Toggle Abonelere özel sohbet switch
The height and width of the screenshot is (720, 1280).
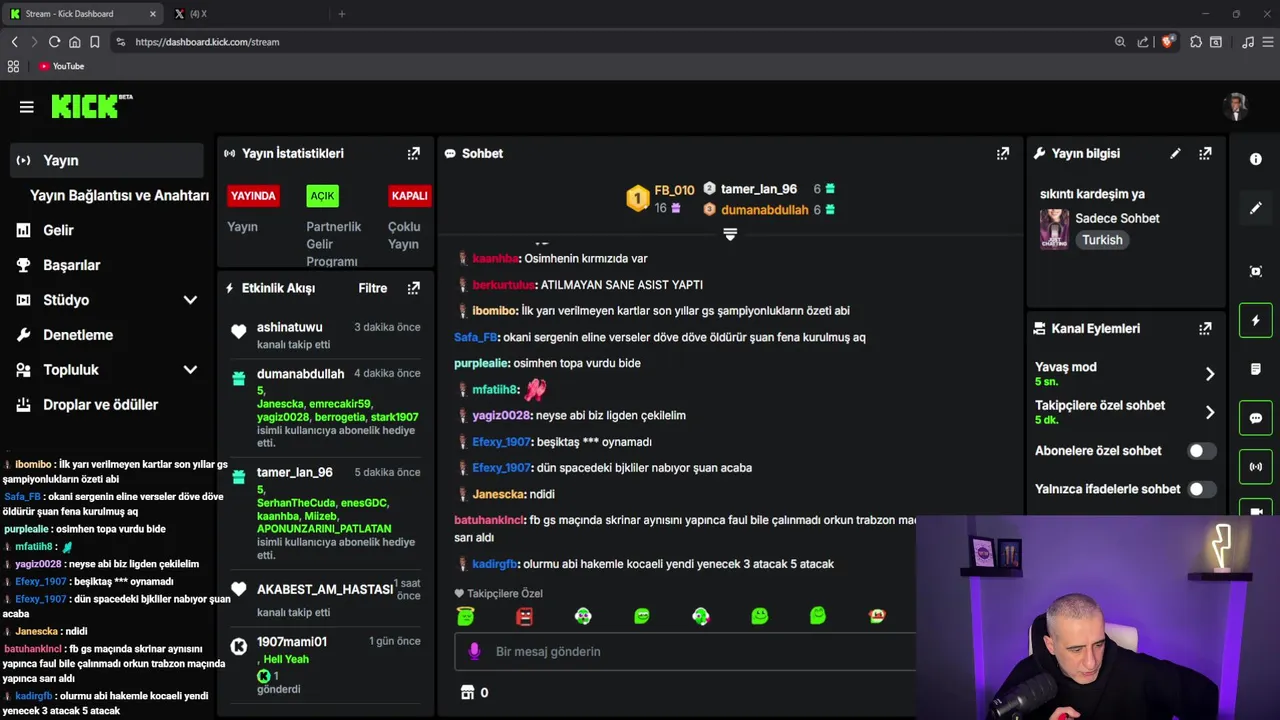pos(1201,451)
